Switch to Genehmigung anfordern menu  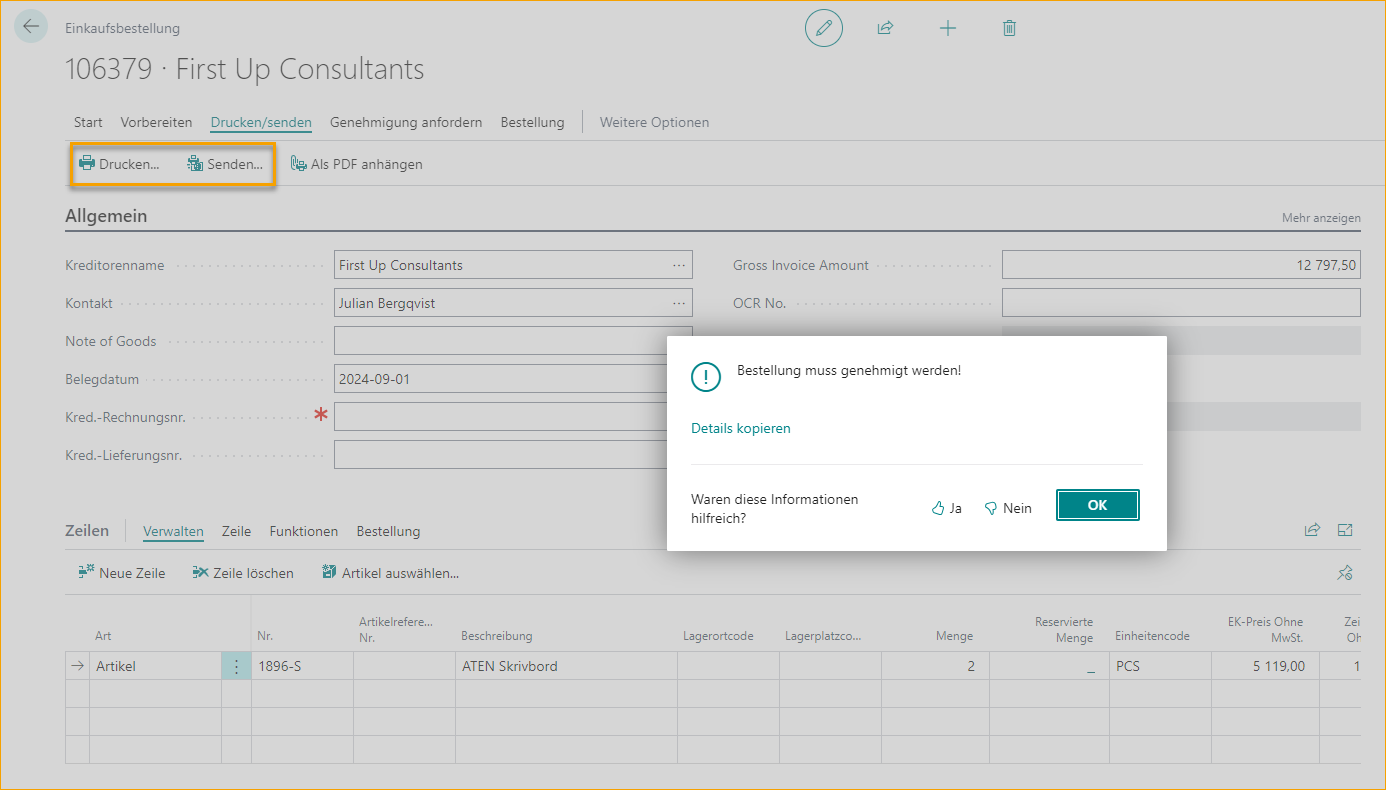point(406,122)
